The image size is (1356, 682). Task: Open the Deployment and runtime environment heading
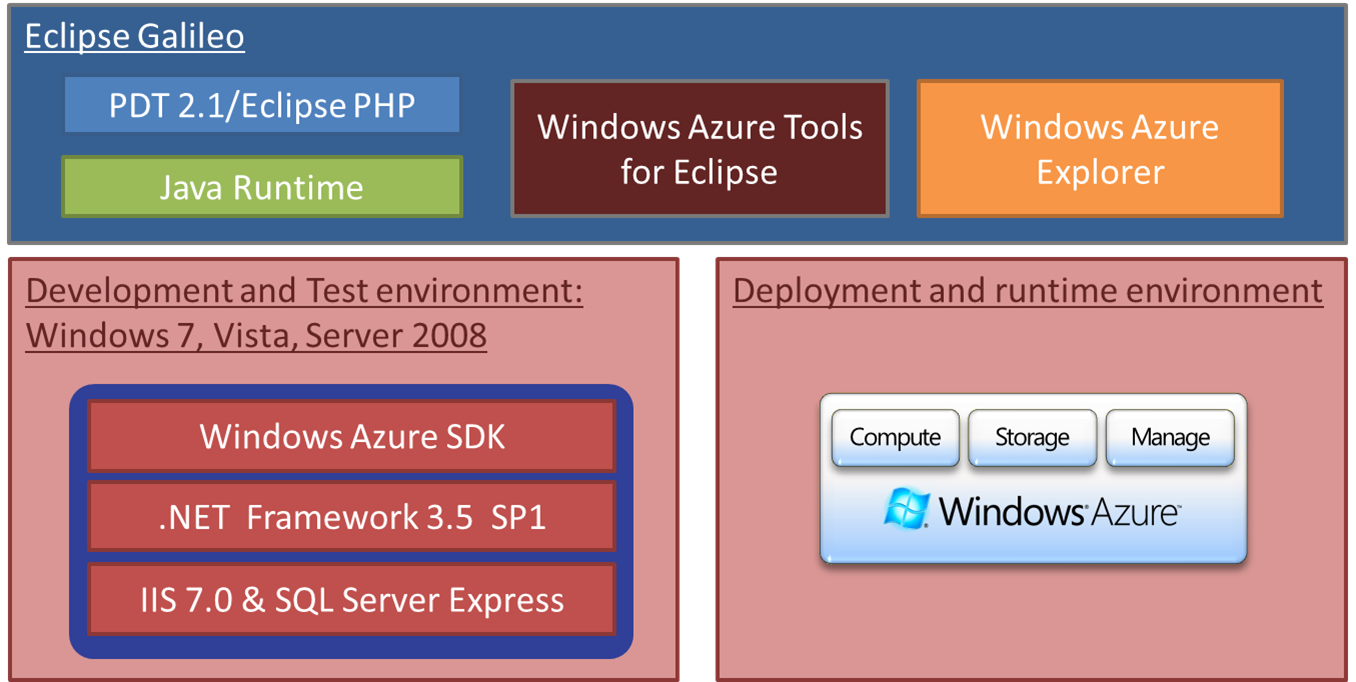[x=1027, y=291]
